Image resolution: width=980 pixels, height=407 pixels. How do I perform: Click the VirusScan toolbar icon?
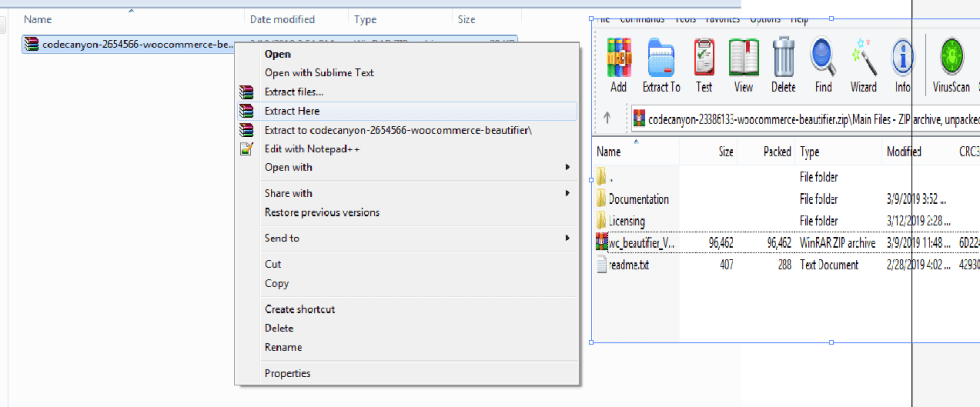pyautogui.click(x=951, y=57)
